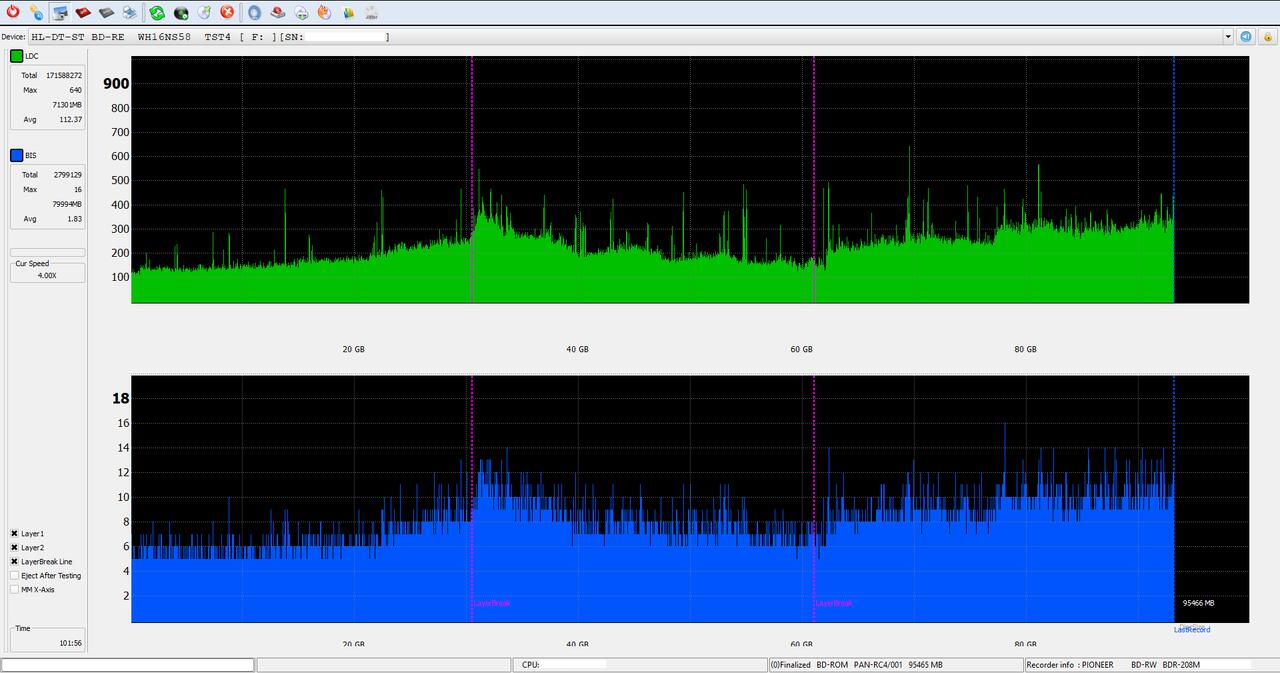This screenshot has width=1280, height=673.
Task: Click the grayed-out Jitter toolbar icon
Action: pos(371,12)
